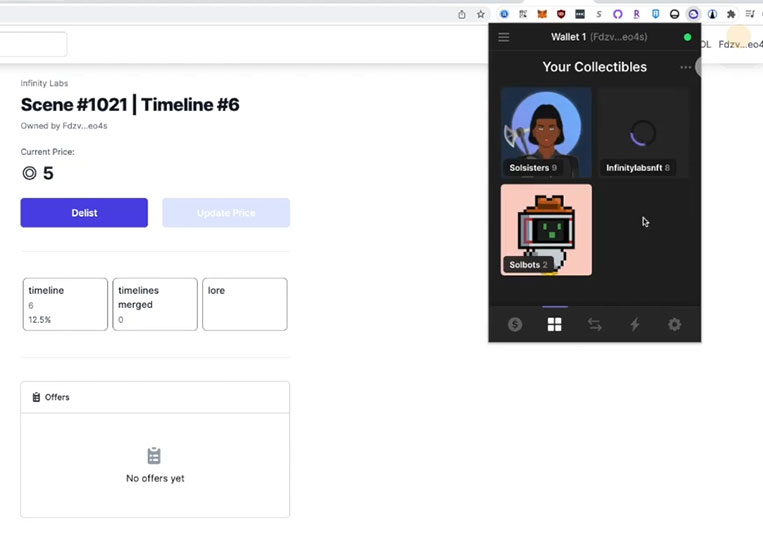Click Wallet 1 account name header
This screenshot has width=763, height=541.
[x=599, y=37]
